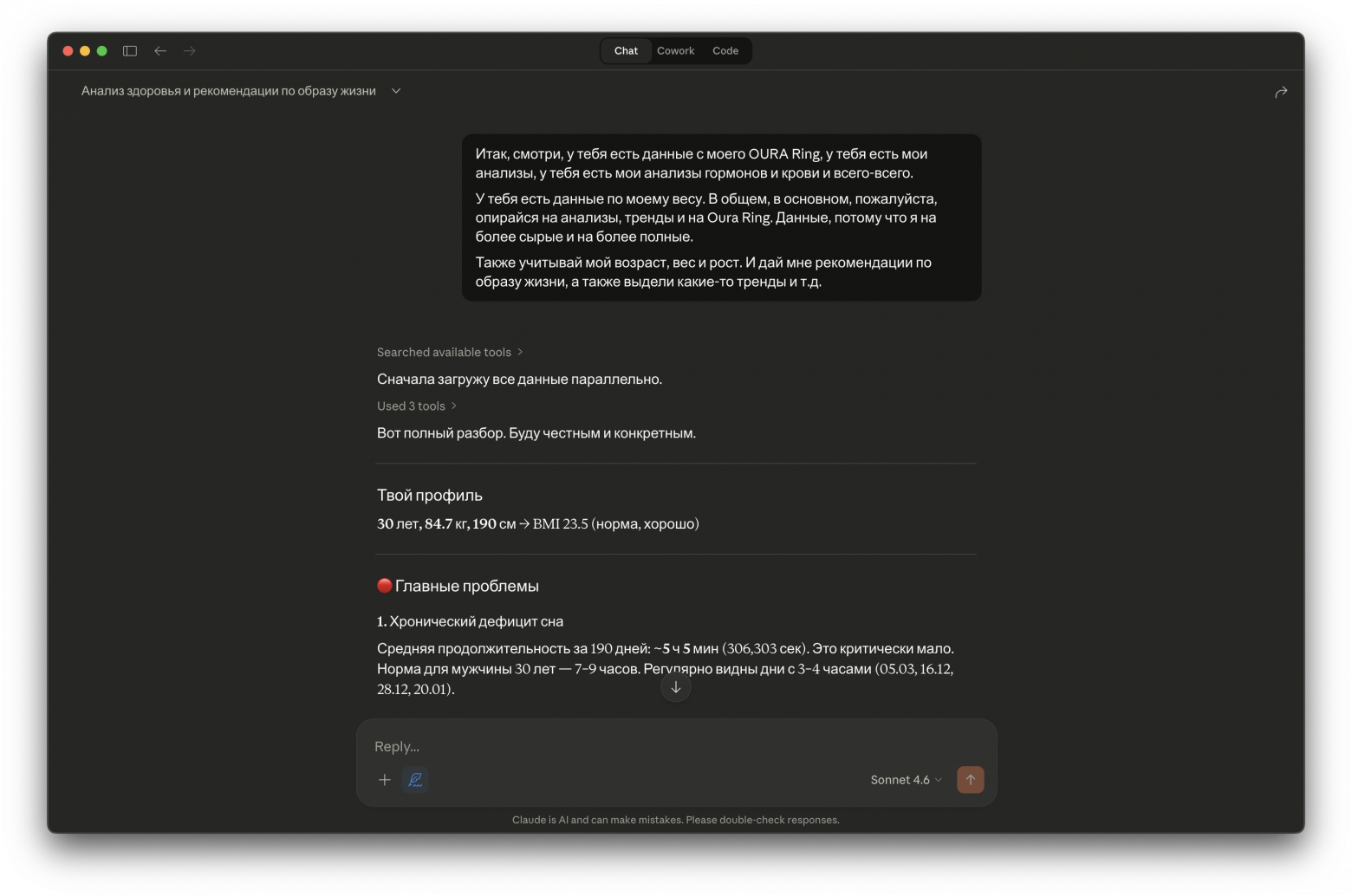Click the back navigation arrow
The image size is (1352, 896).
(x=160, y=51)
